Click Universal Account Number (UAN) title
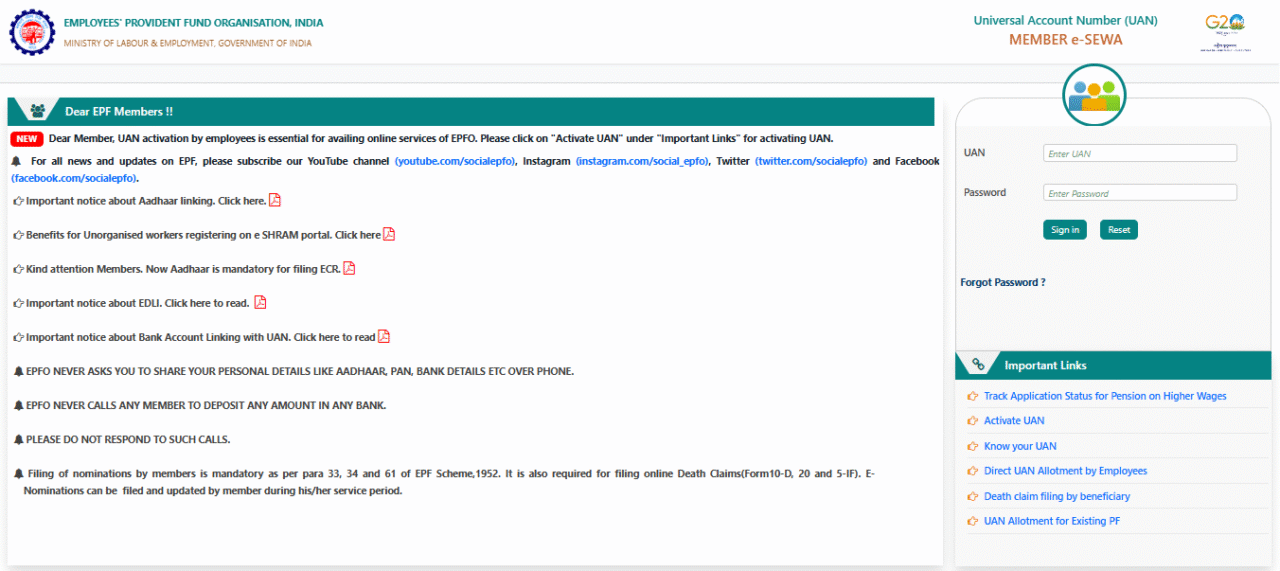 (x=1066, y=20)
